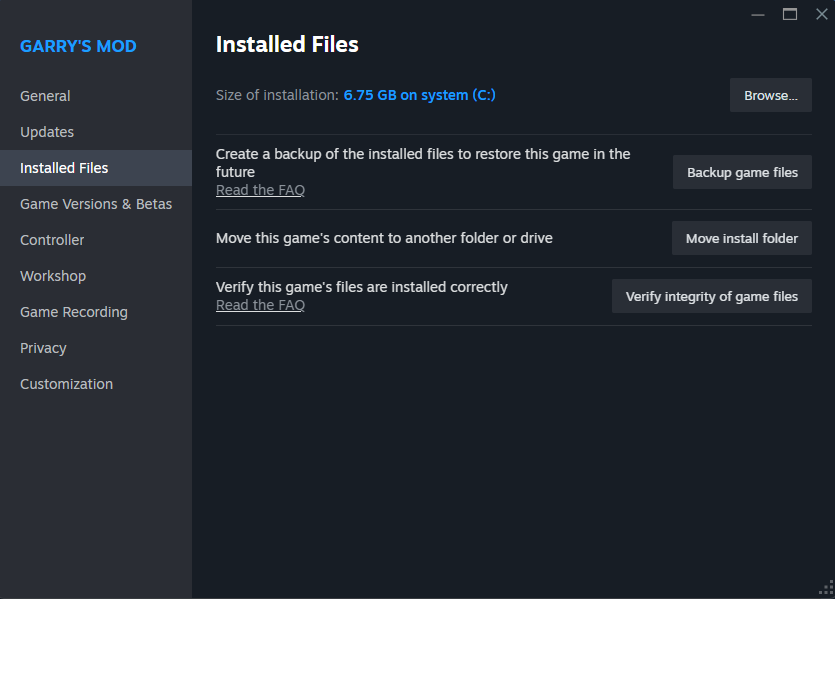Viewport: 835px width, 700px height.
Task: Click the window resize grip corner
Action: point(826,587)
